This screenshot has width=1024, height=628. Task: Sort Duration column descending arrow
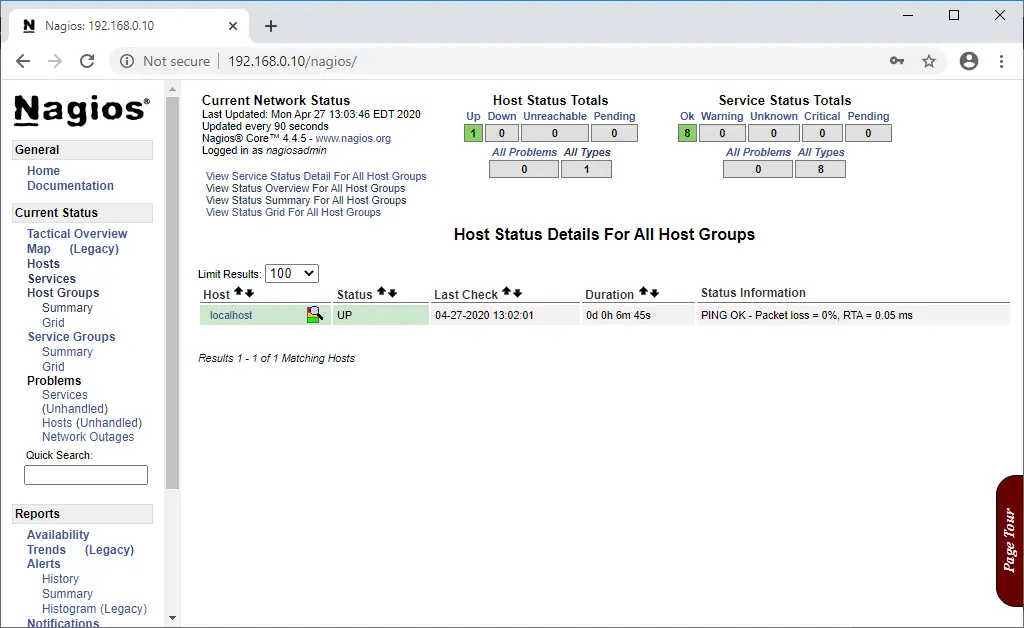coord(654,293)
